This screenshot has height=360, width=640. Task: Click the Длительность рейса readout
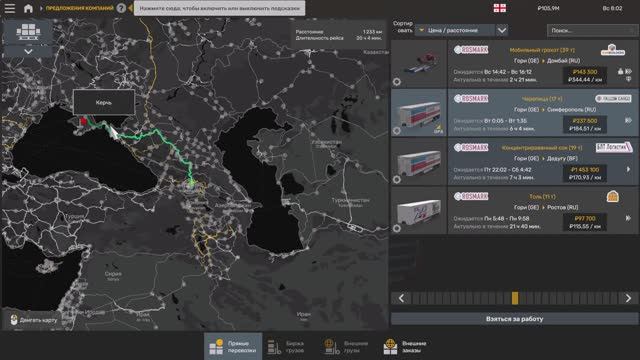click(339, 38)
